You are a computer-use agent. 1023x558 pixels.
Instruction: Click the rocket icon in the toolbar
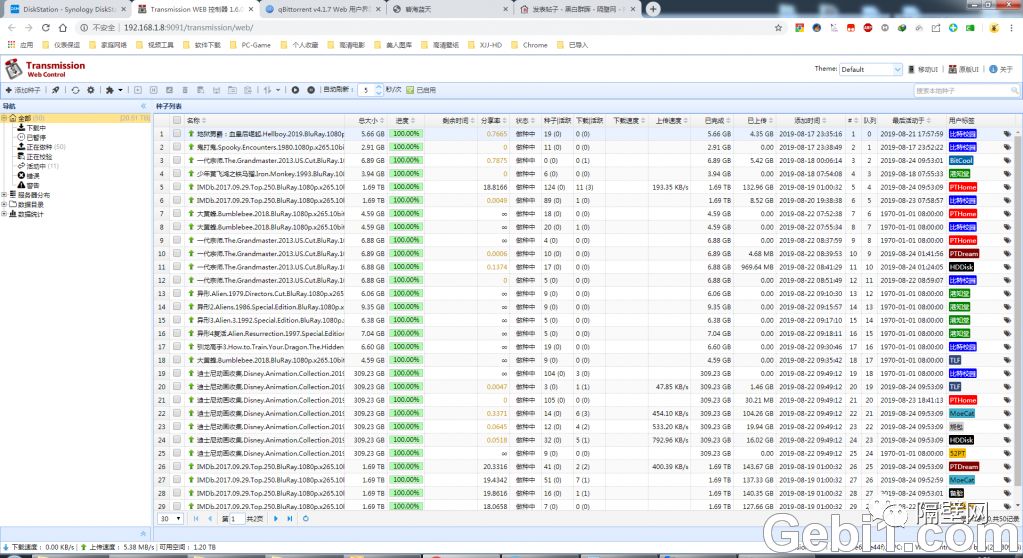click(55, 90)
